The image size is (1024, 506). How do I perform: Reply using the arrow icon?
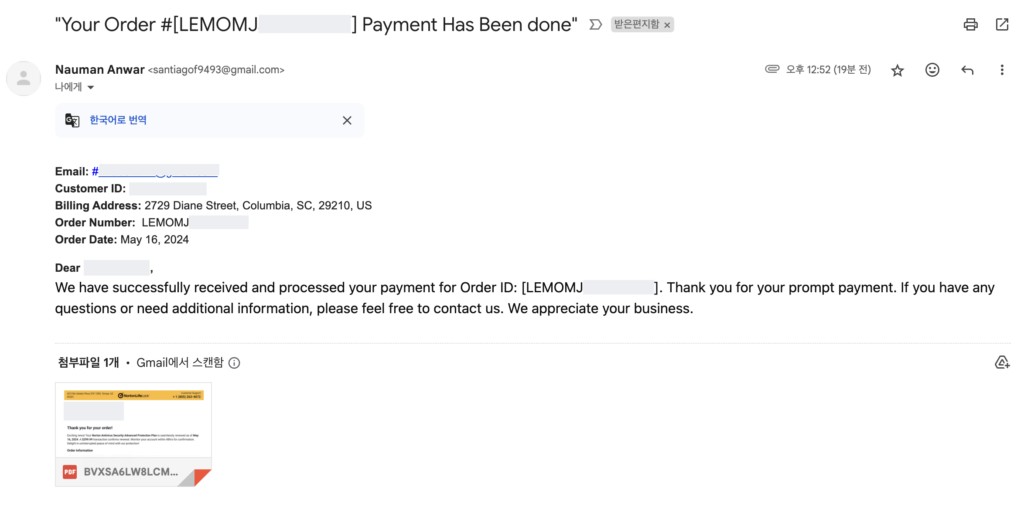click(967, 71)
